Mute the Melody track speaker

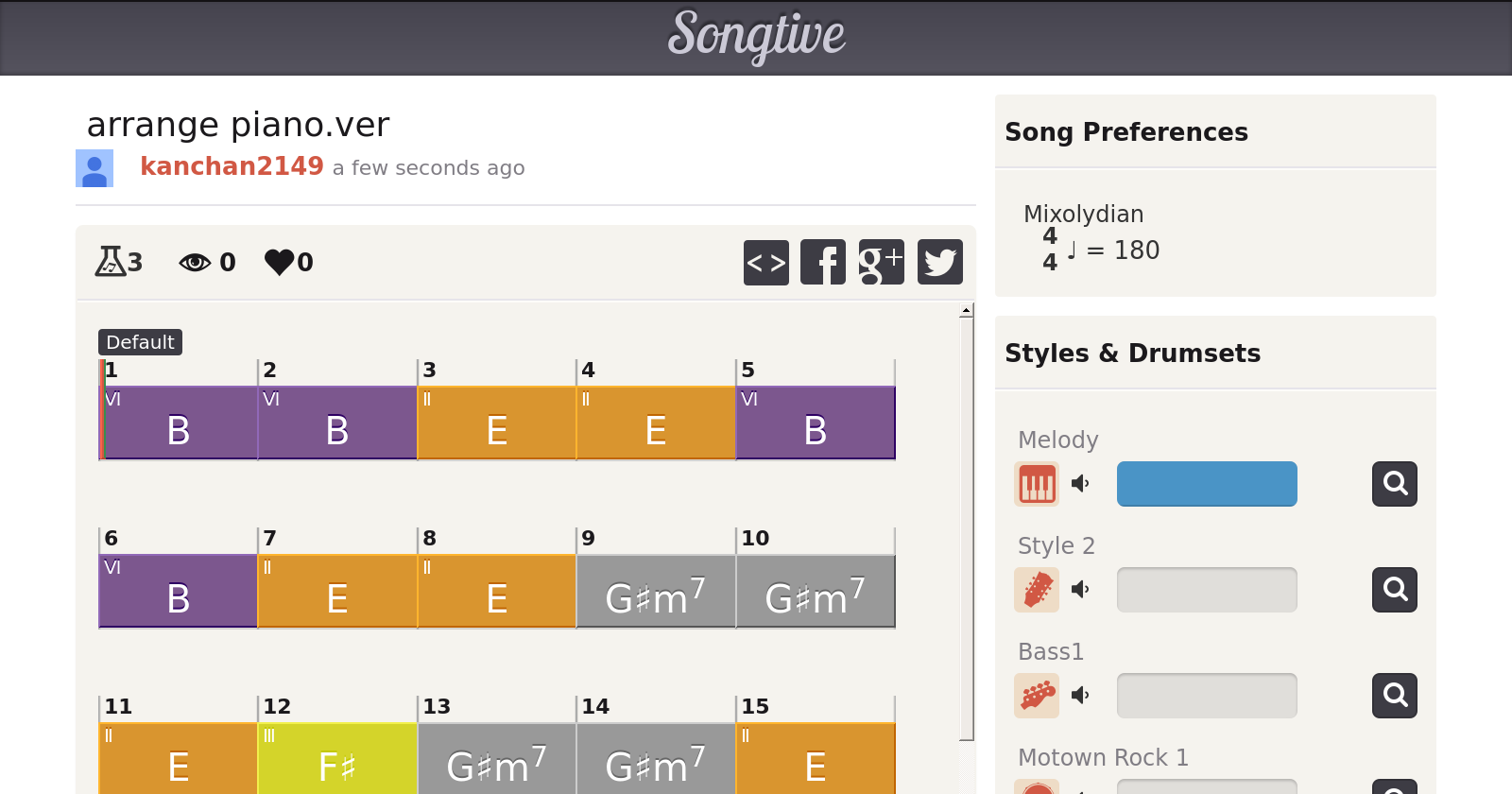[x=1080, y=484]
